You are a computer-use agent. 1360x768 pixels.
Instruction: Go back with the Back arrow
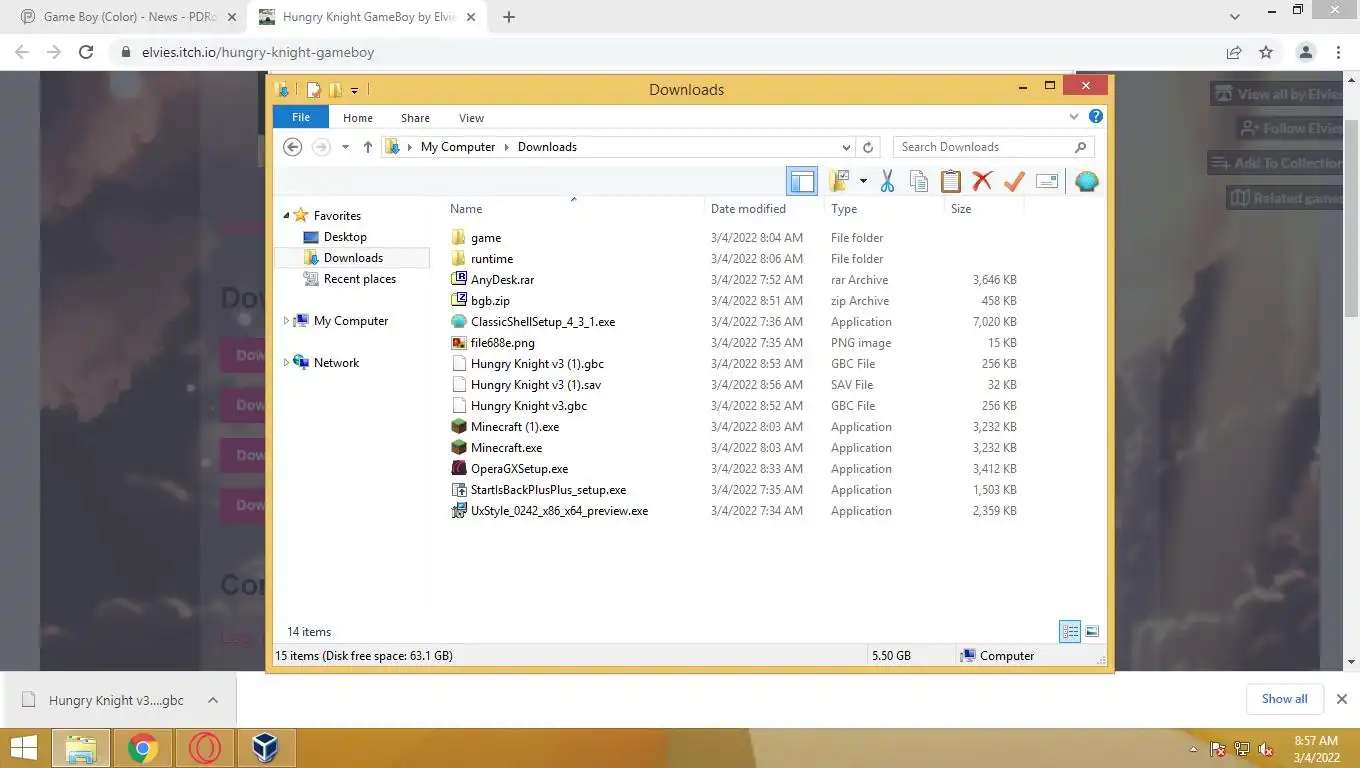point(292,147)
